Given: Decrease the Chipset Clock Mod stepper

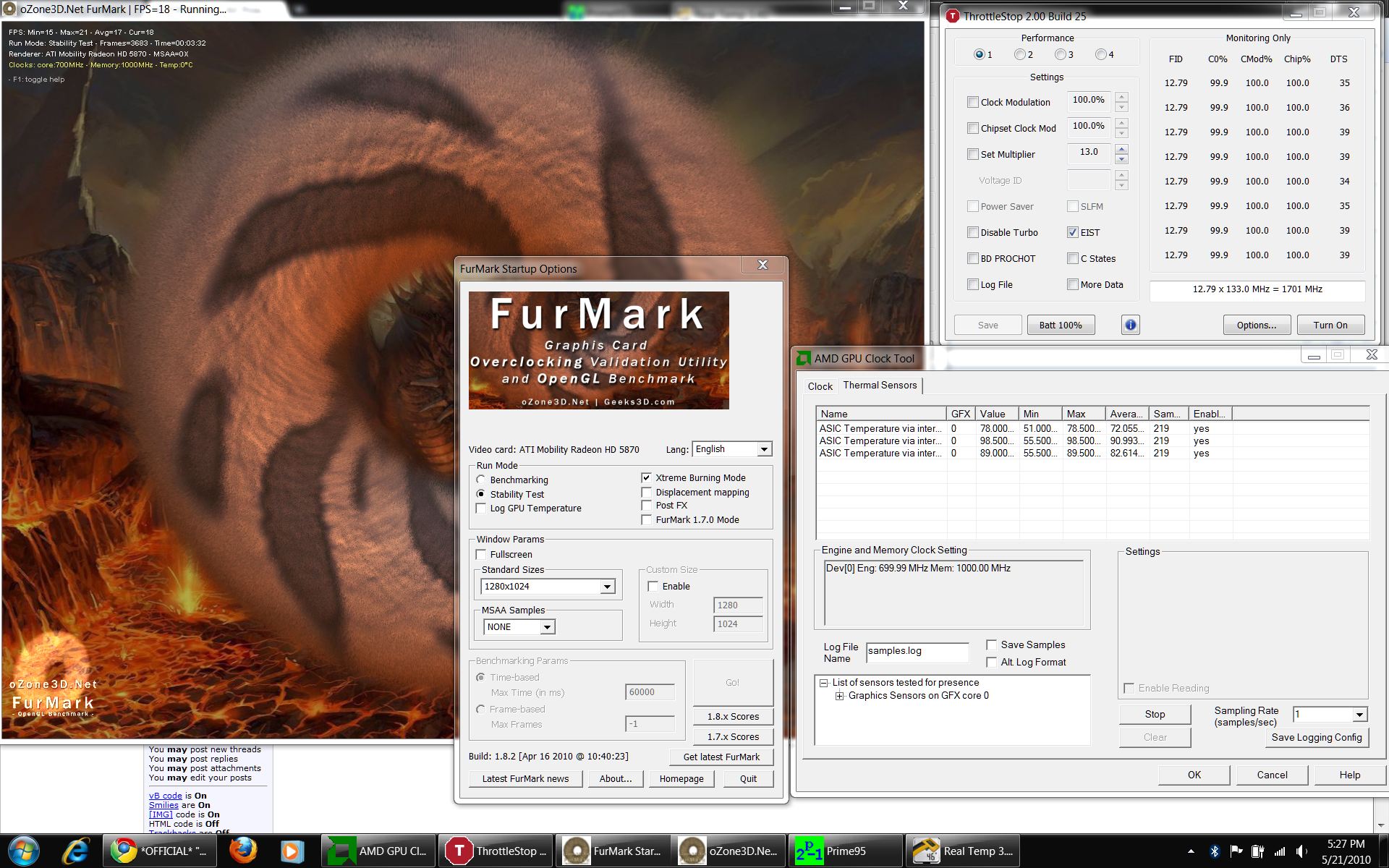Looking at the screenshot, I should (x=1121, y=133).
